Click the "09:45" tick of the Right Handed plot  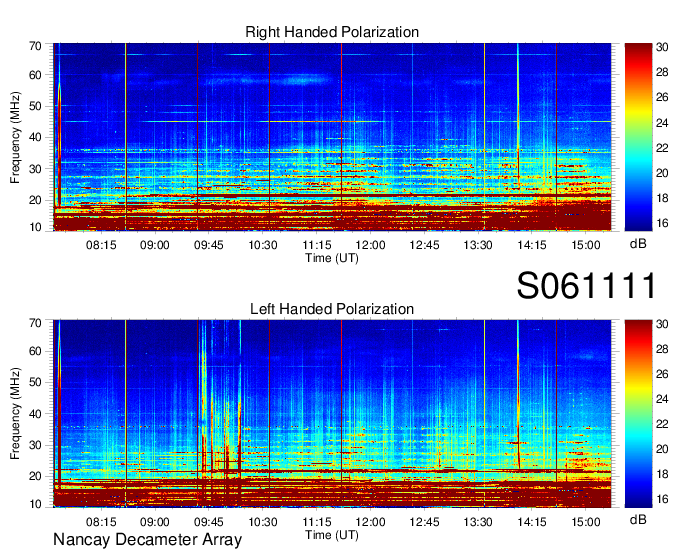pyautogui.click(x=209, y=245)
